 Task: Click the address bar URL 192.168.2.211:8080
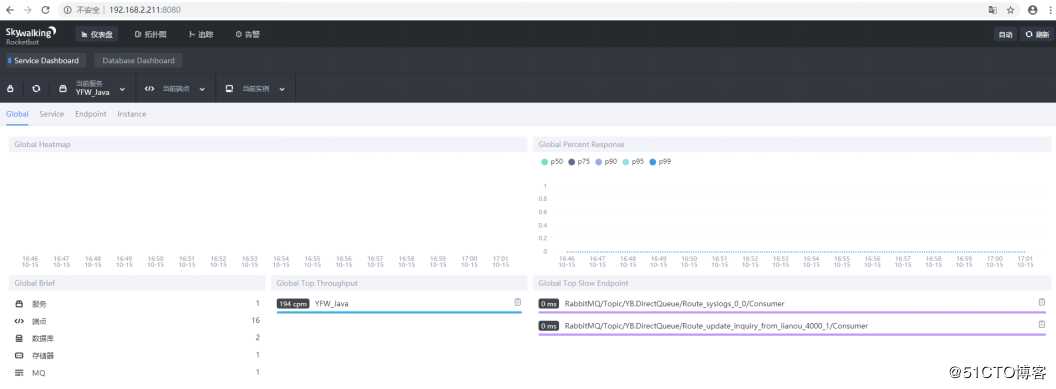point(144,10)
